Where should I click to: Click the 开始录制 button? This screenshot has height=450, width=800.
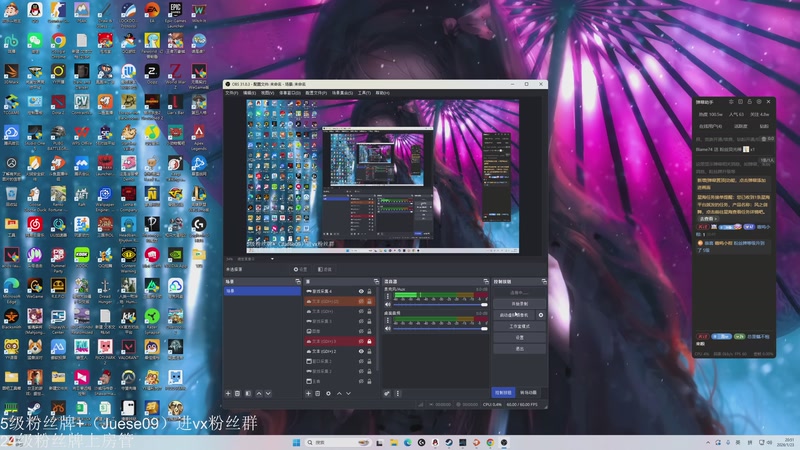click(x=519, y=304)
